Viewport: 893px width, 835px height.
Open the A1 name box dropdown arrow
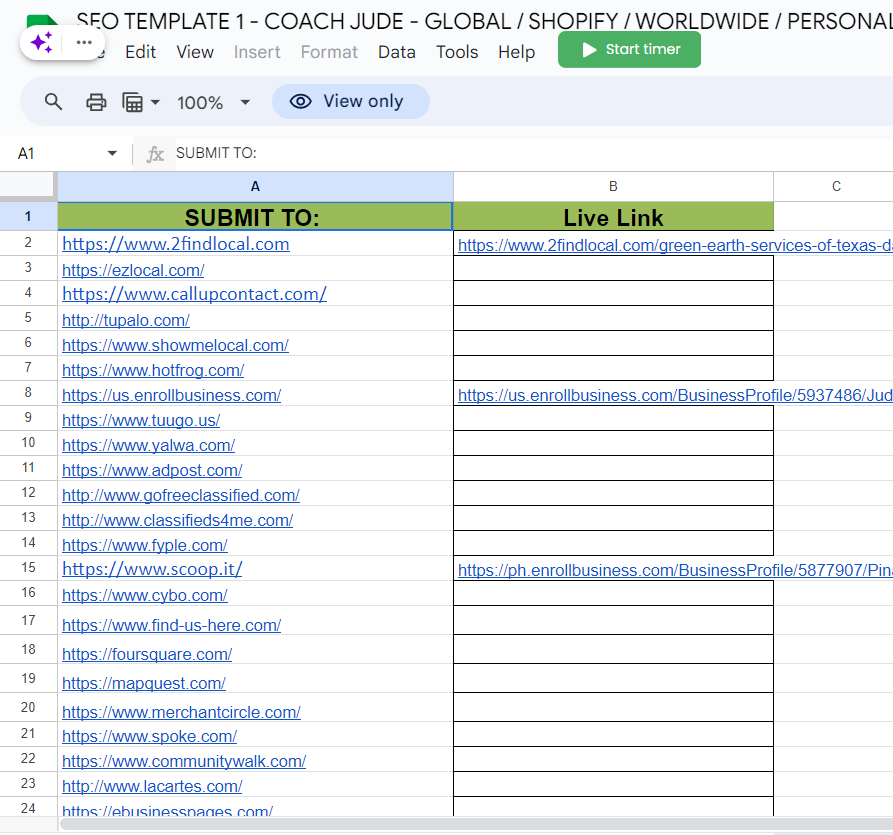click(112, 153)
